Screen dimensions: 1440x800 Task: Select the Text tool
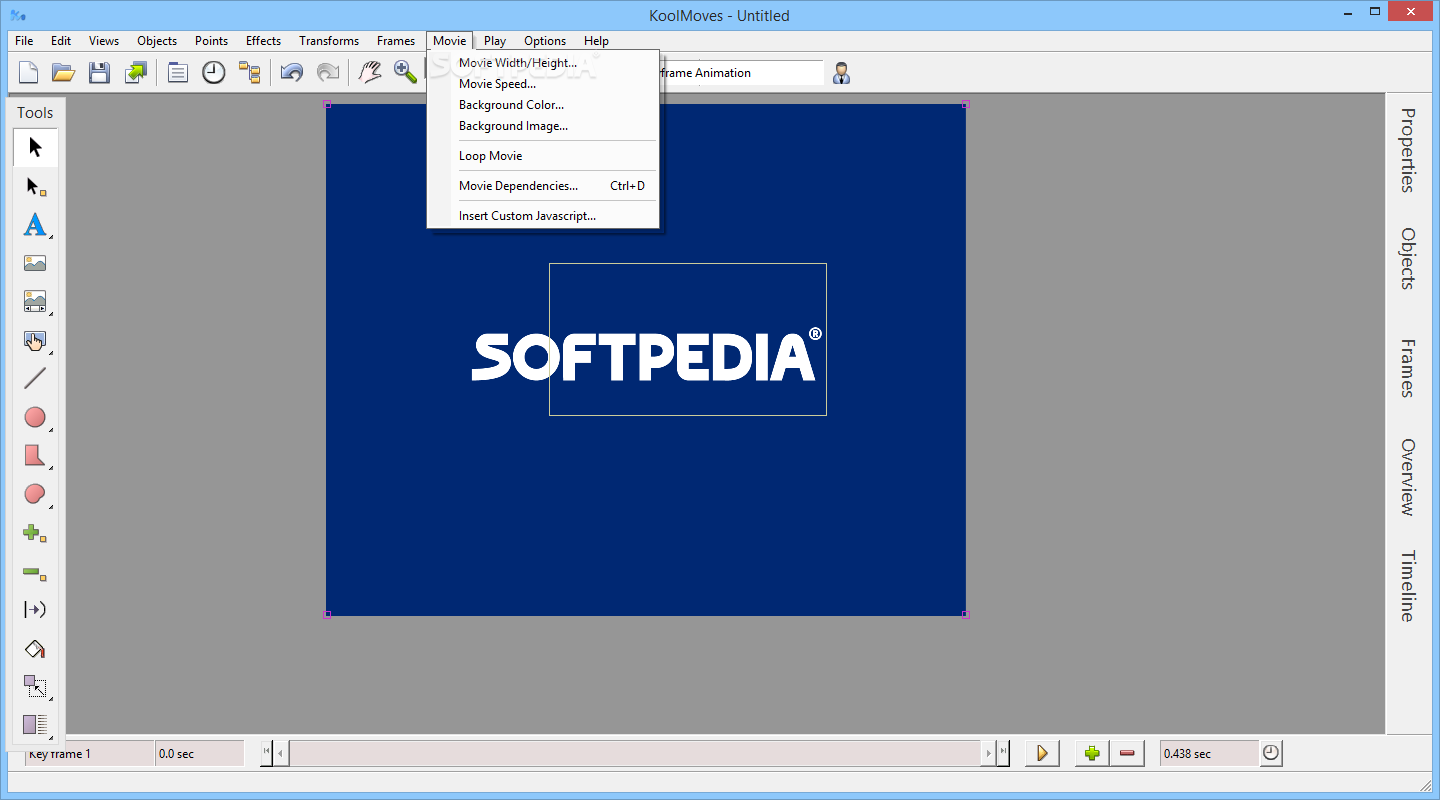point(35,225)
